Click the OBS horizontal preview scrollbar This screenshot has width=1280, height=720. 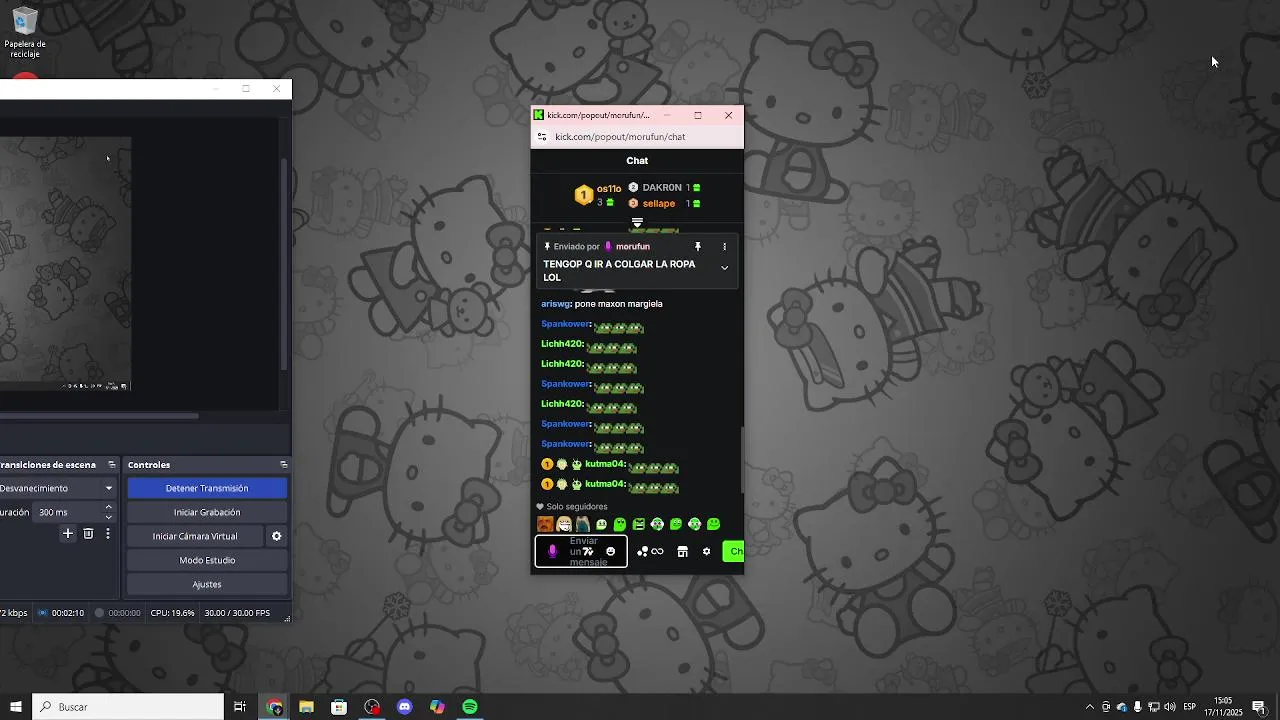click(x=99, y=415)
